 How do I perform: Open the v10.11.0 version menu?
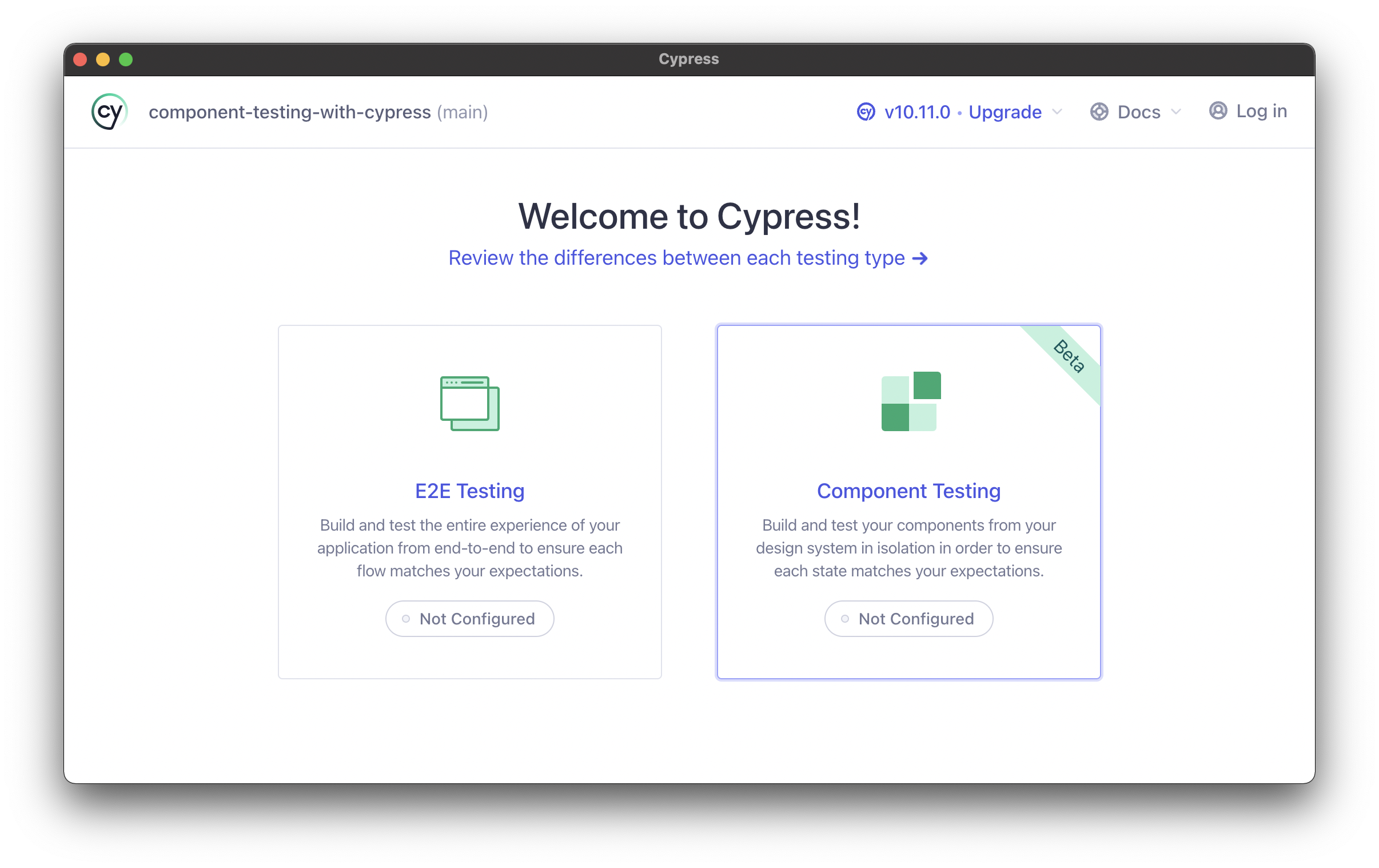[x=917, y=112]
